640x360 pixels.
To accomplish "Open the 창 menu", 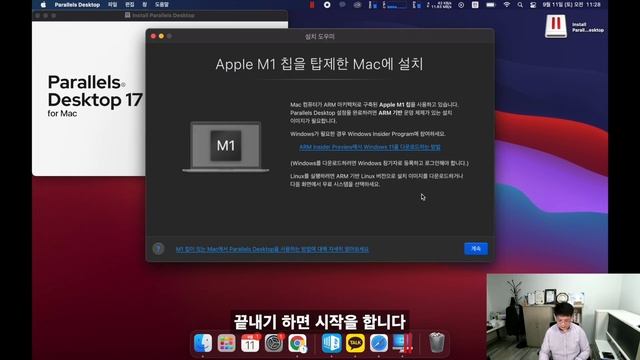I will point(144,5).
